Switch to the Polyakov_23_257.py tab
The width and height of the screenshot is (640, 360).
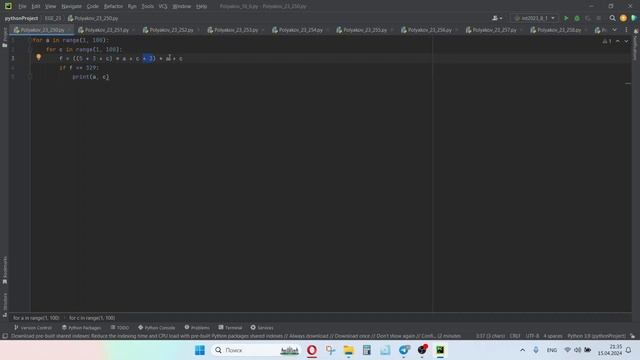(494, 30)
